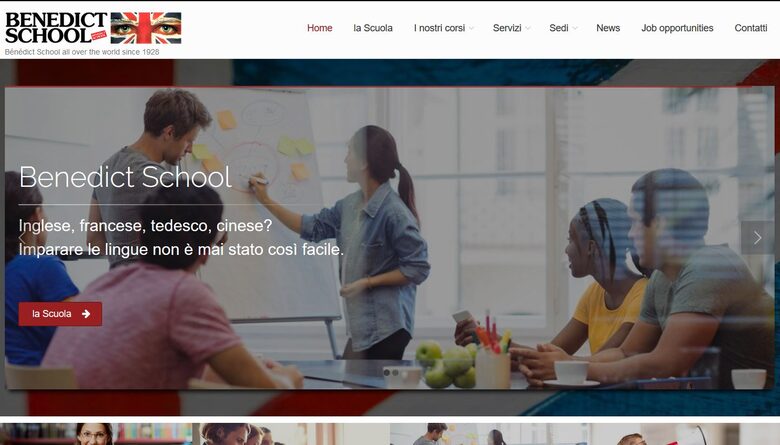Viewport: 780px width, 445px height.
Task: Expand the I nostri corsi dropdown arrow
Action: [471, 28]
